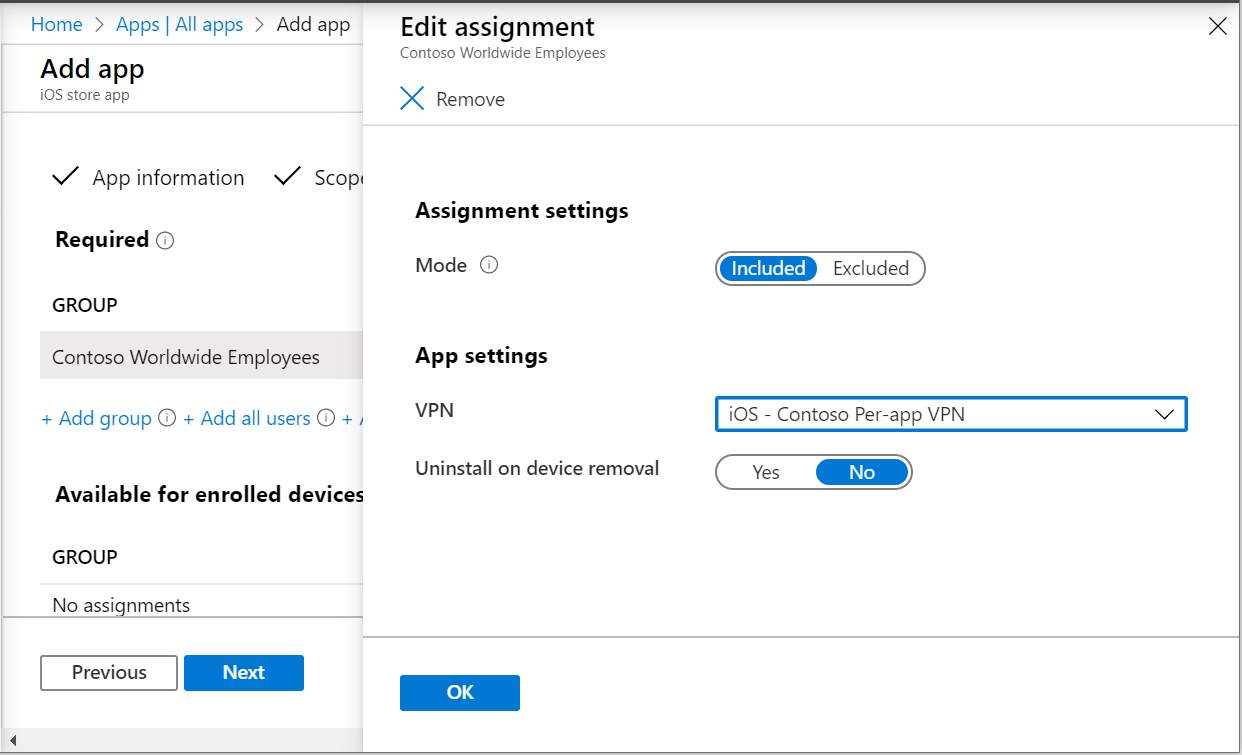
Task: Select No for Uninstall on device removal
Action: 861,472
